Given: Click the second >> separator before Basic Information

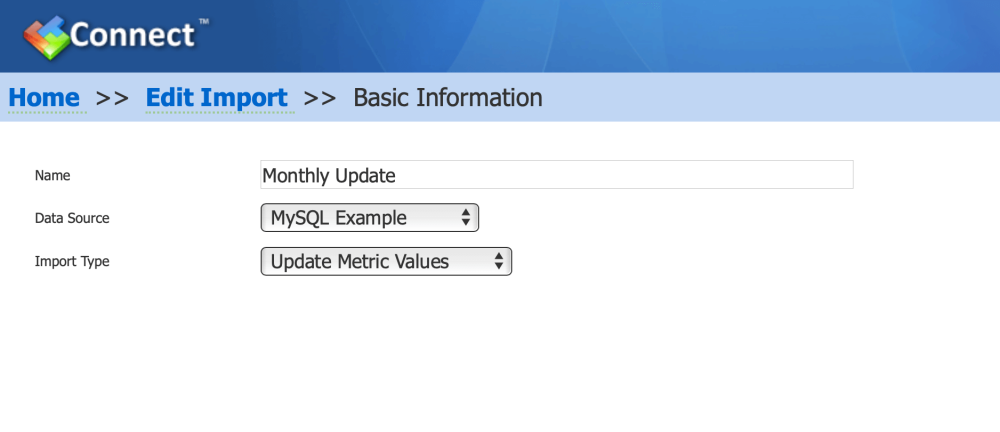Looking at the screenshot, I should (x=320, y=98).
